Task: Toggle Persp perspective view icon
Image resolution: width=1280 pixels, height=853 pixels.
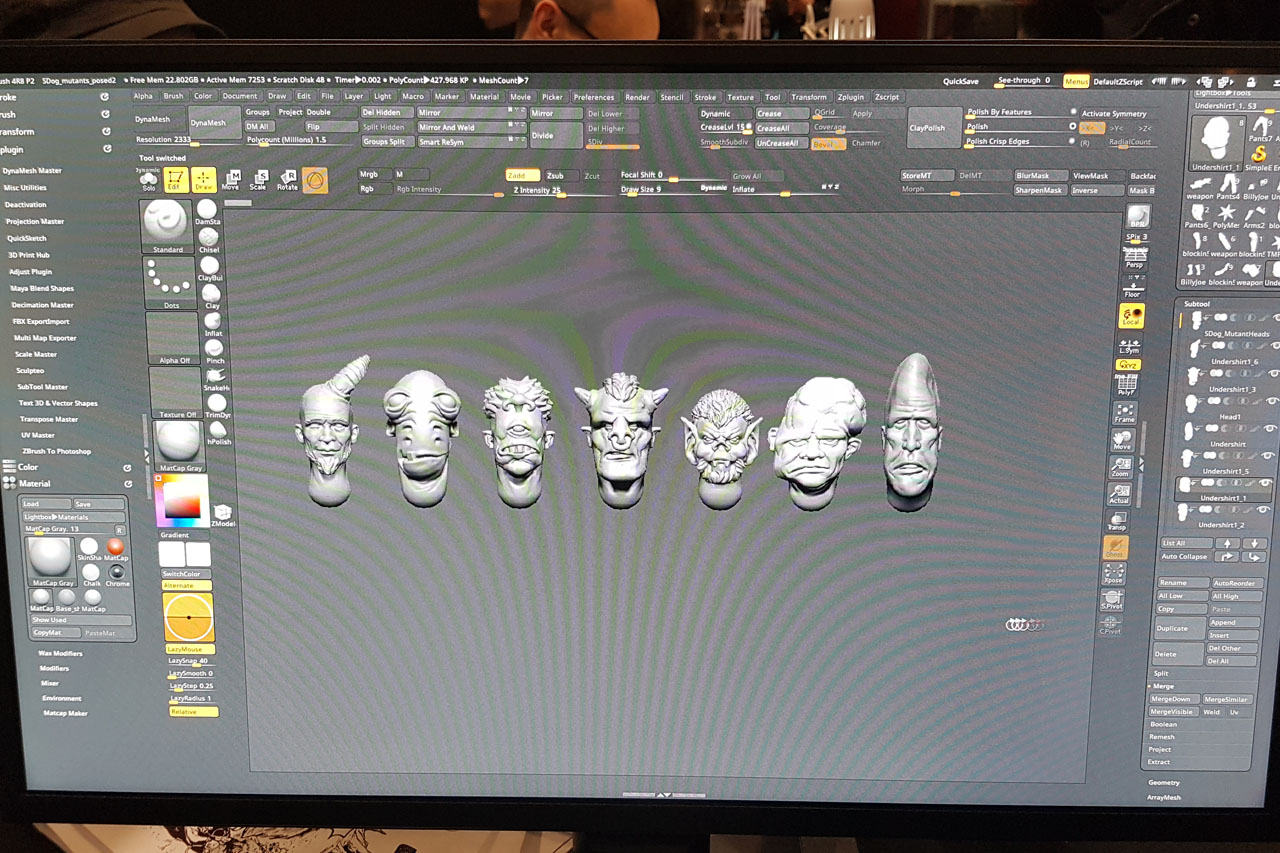Action: coord(1135,259)
